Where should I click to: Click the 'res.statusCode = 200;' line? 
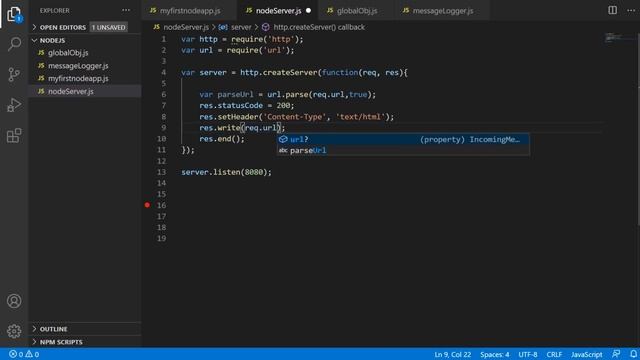pyautogui.click(x=247, y=105)
